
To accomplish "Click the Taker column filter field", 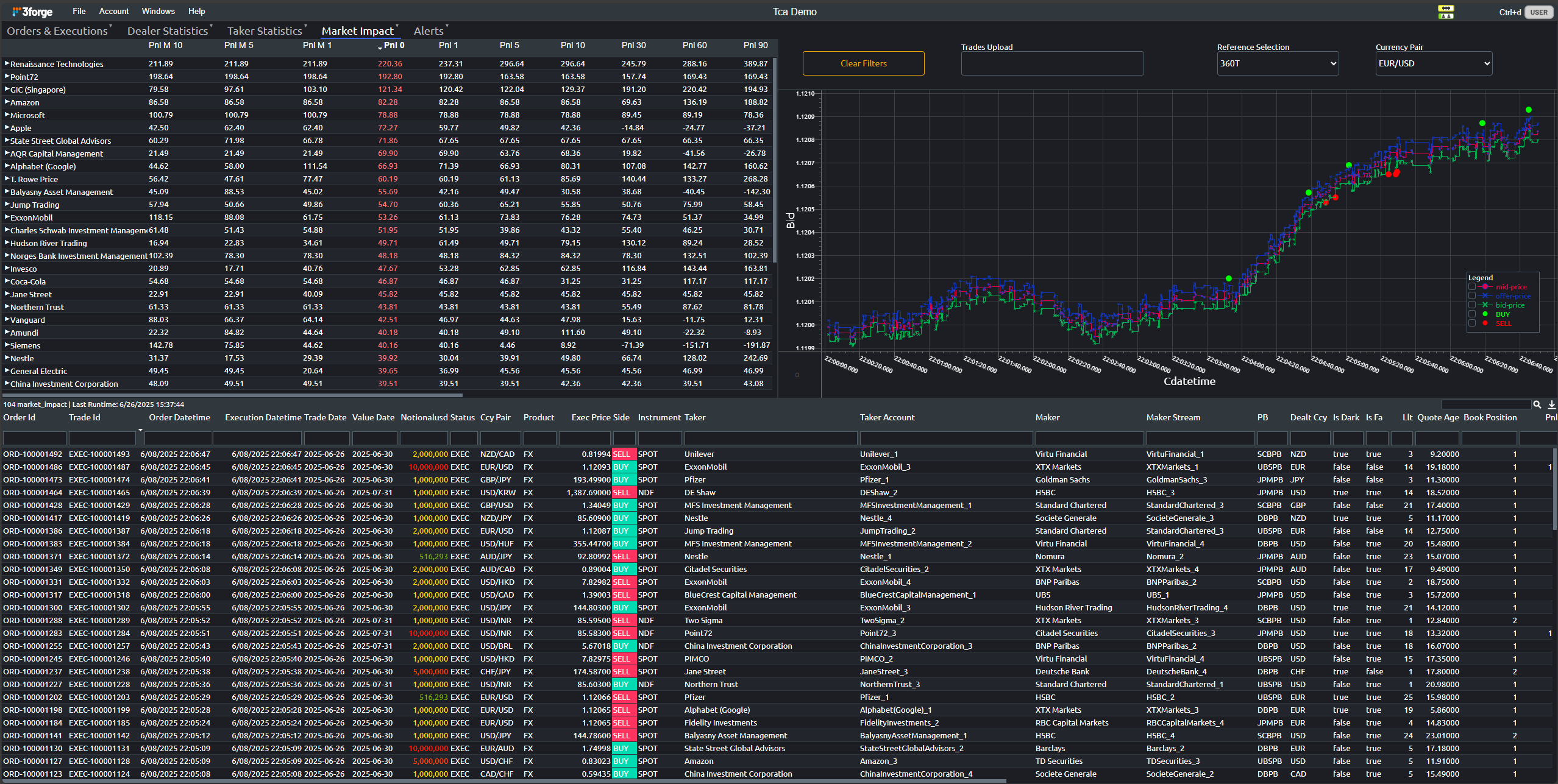I will tap(770, 438).
